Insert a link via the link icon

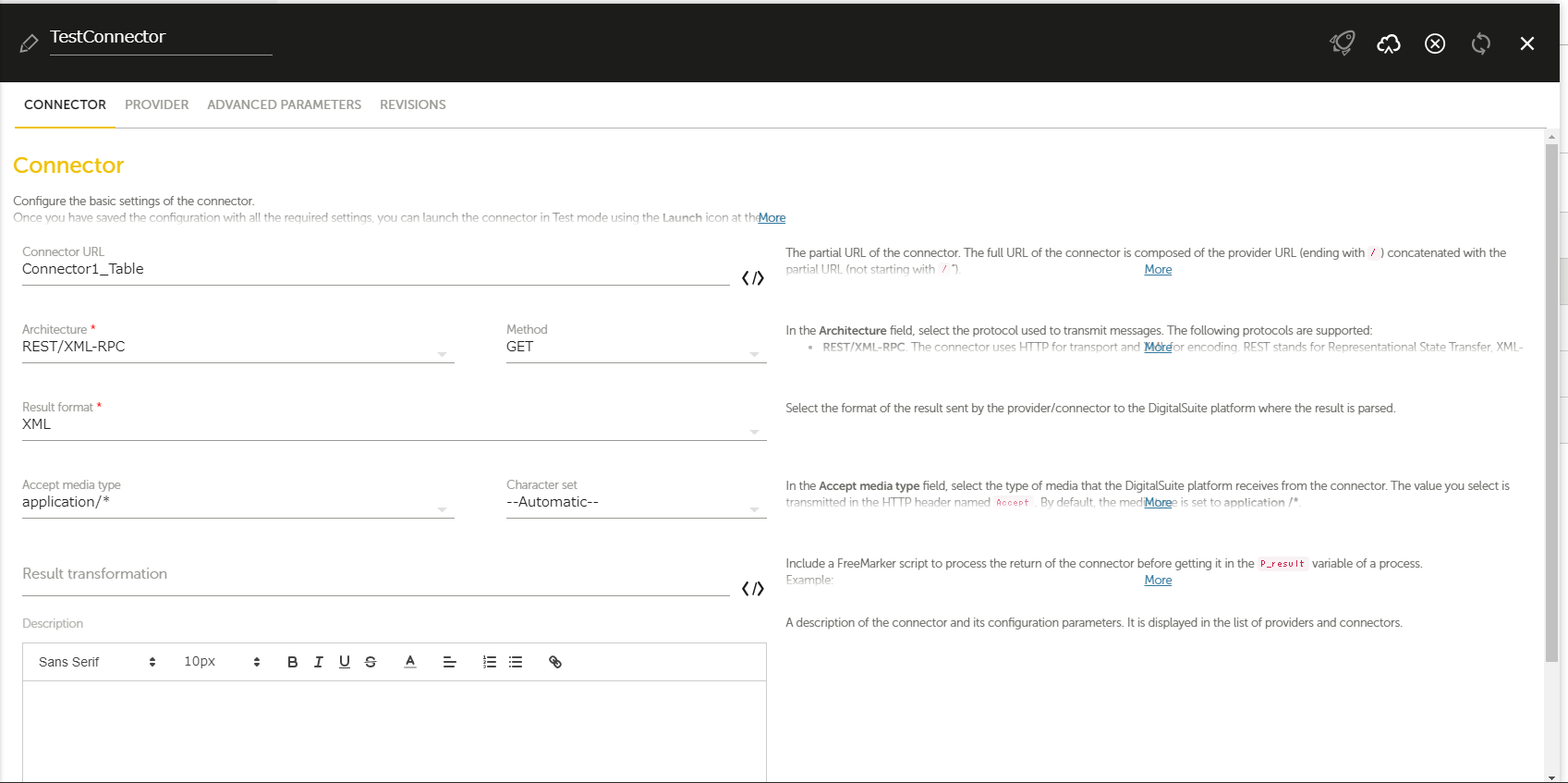click(x=554, y=662)
